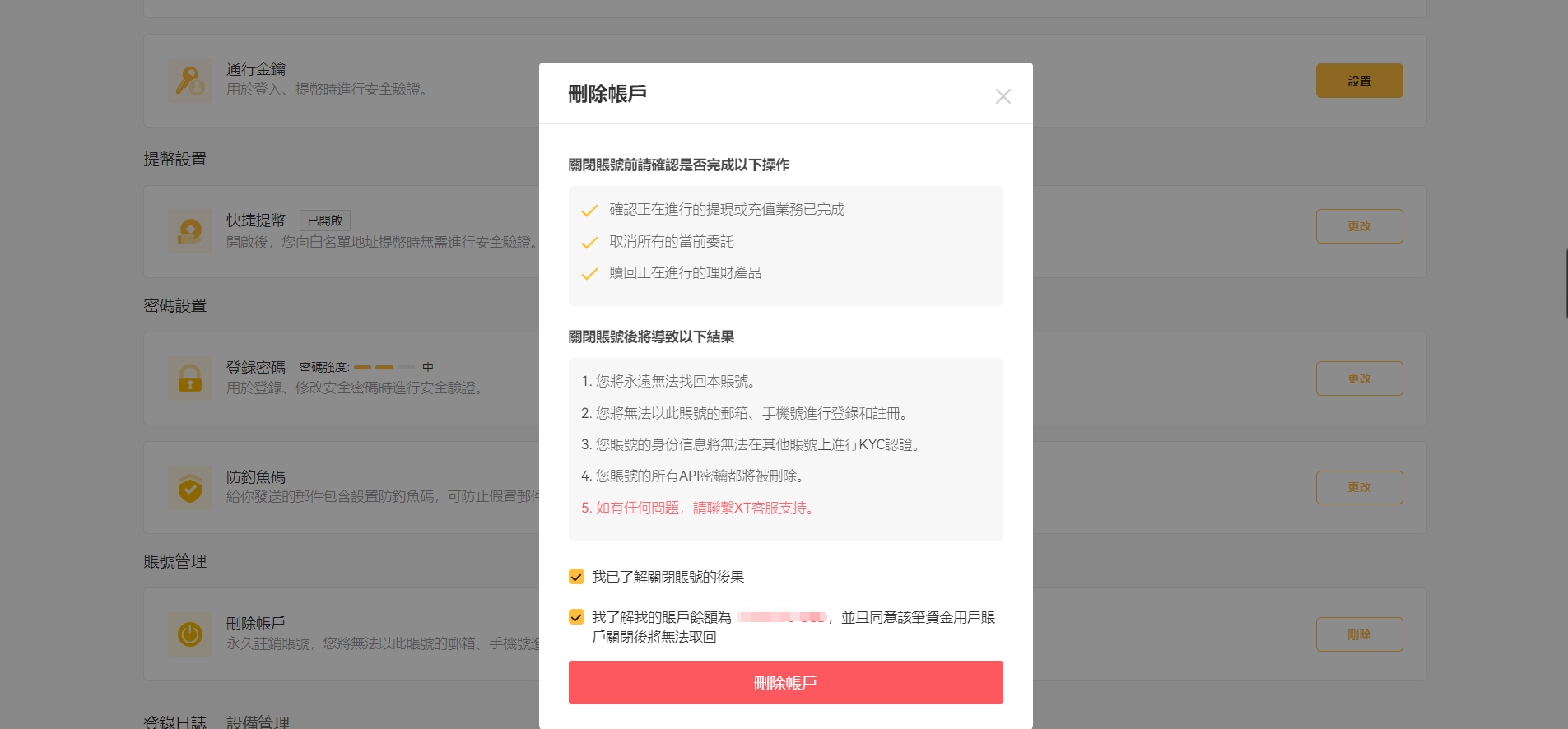
Task: Click 更改 button in the 快捷提幣 row
Action: (1359, 226)
